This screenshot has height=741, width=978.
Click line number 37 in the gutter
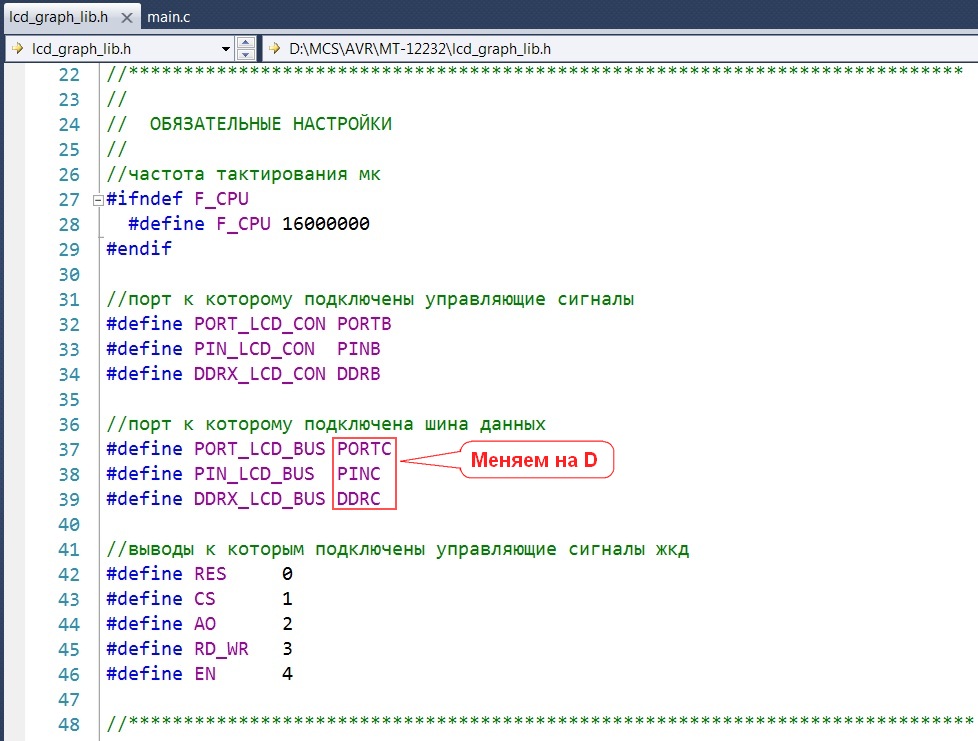pyautogui.click(x=68, y=449)
